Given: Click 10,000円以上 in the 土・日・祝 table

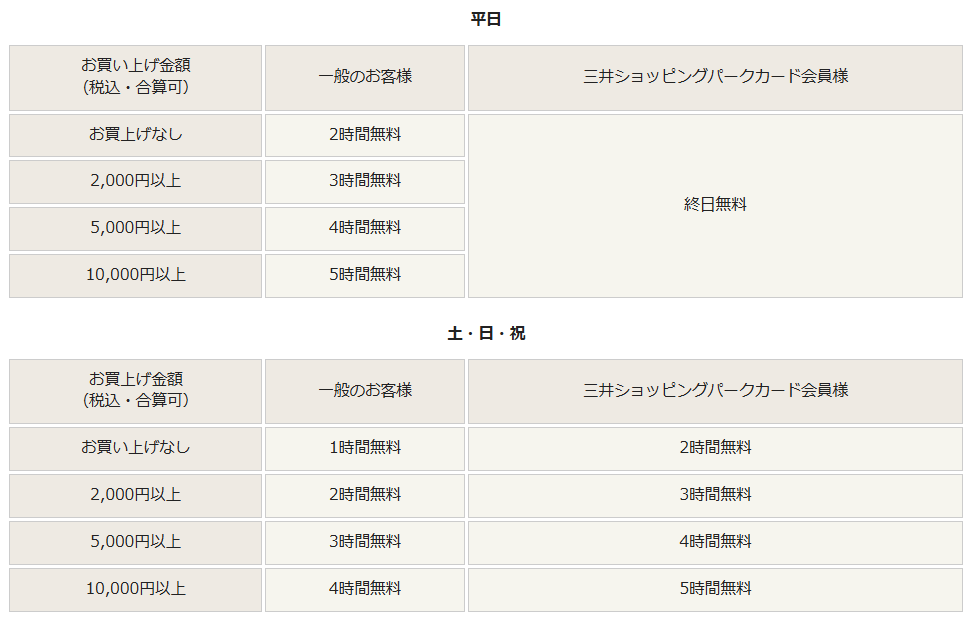Looking at the screenshot, I should coord(136,589).
